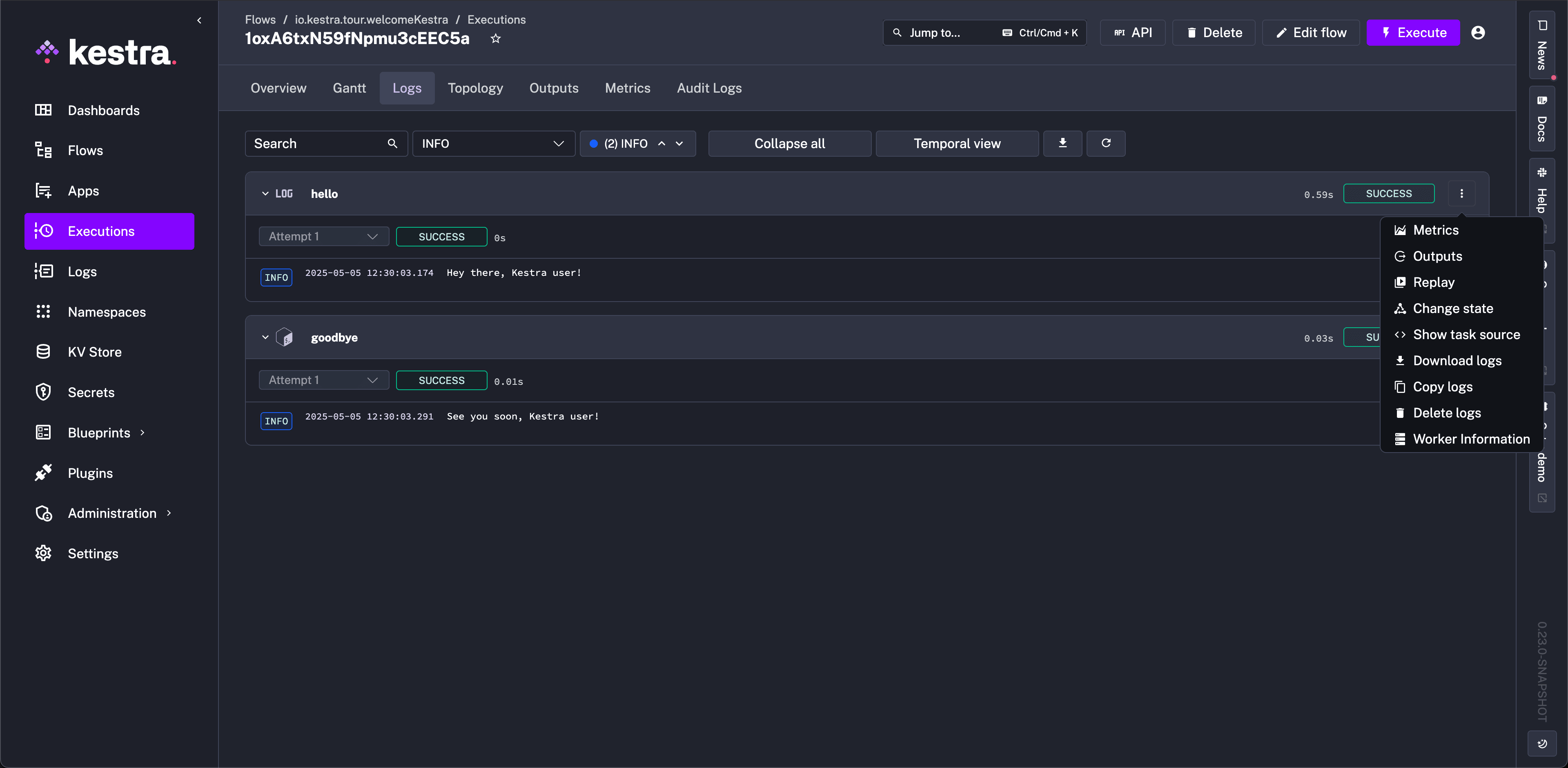Screen dimensions: 1568x768
Task: Open the News panel
Action: [x=1542, y=46]
